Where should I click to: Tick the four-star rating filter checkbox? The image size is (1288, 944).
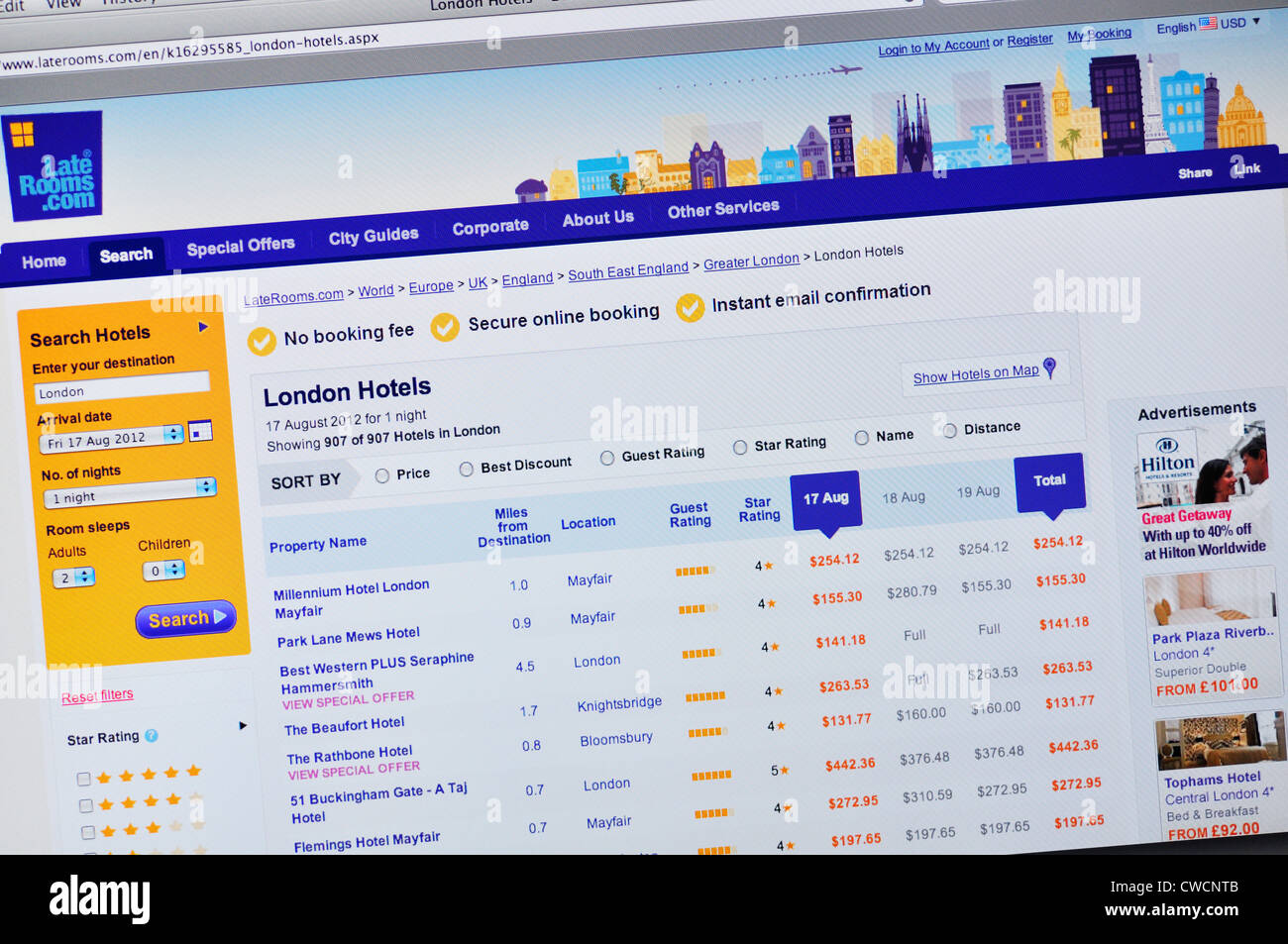[x=86, y=805]
